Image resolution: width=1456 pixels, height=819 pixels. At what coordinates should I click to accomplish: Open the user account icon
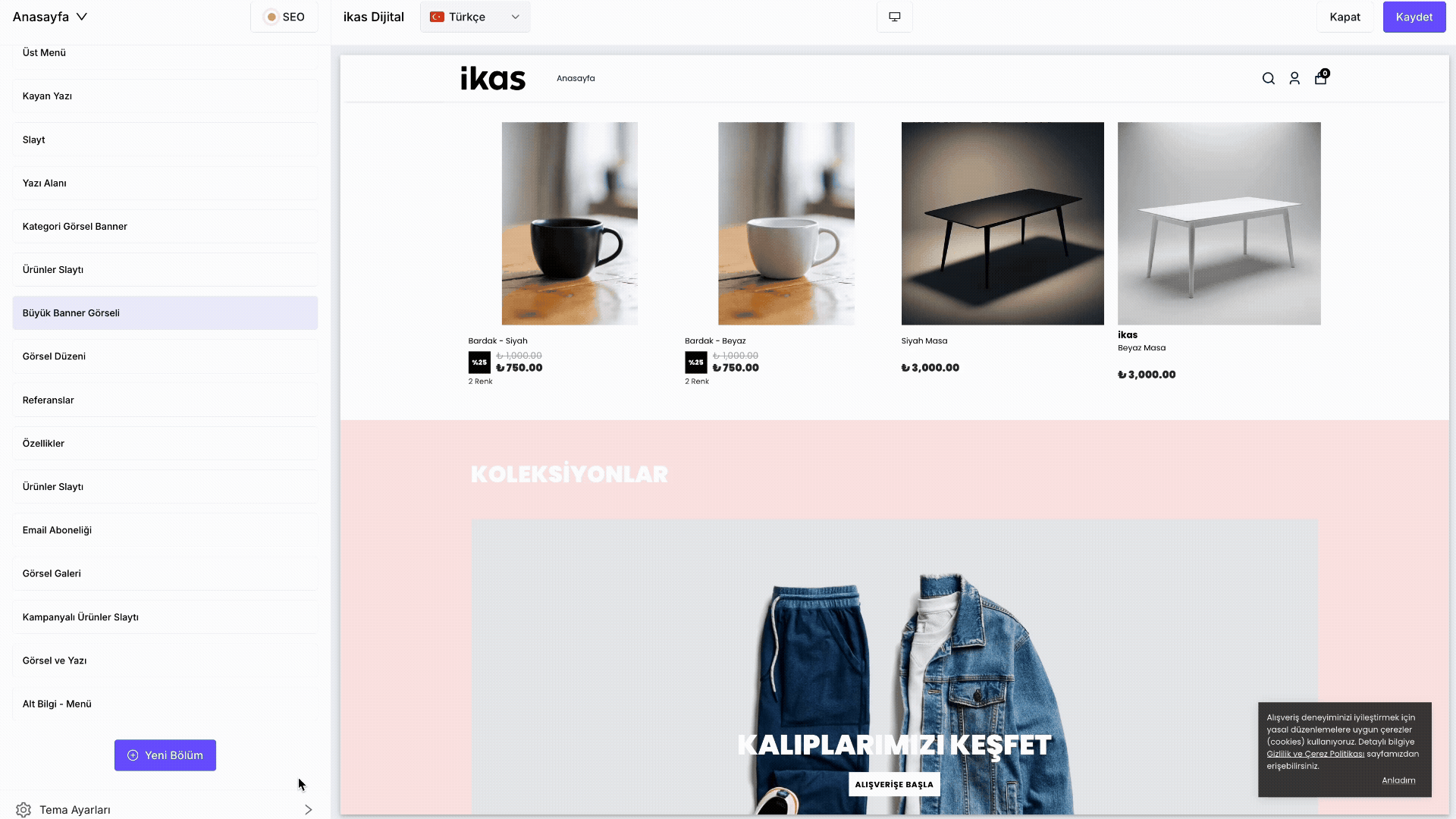(x=1294, y=79)
